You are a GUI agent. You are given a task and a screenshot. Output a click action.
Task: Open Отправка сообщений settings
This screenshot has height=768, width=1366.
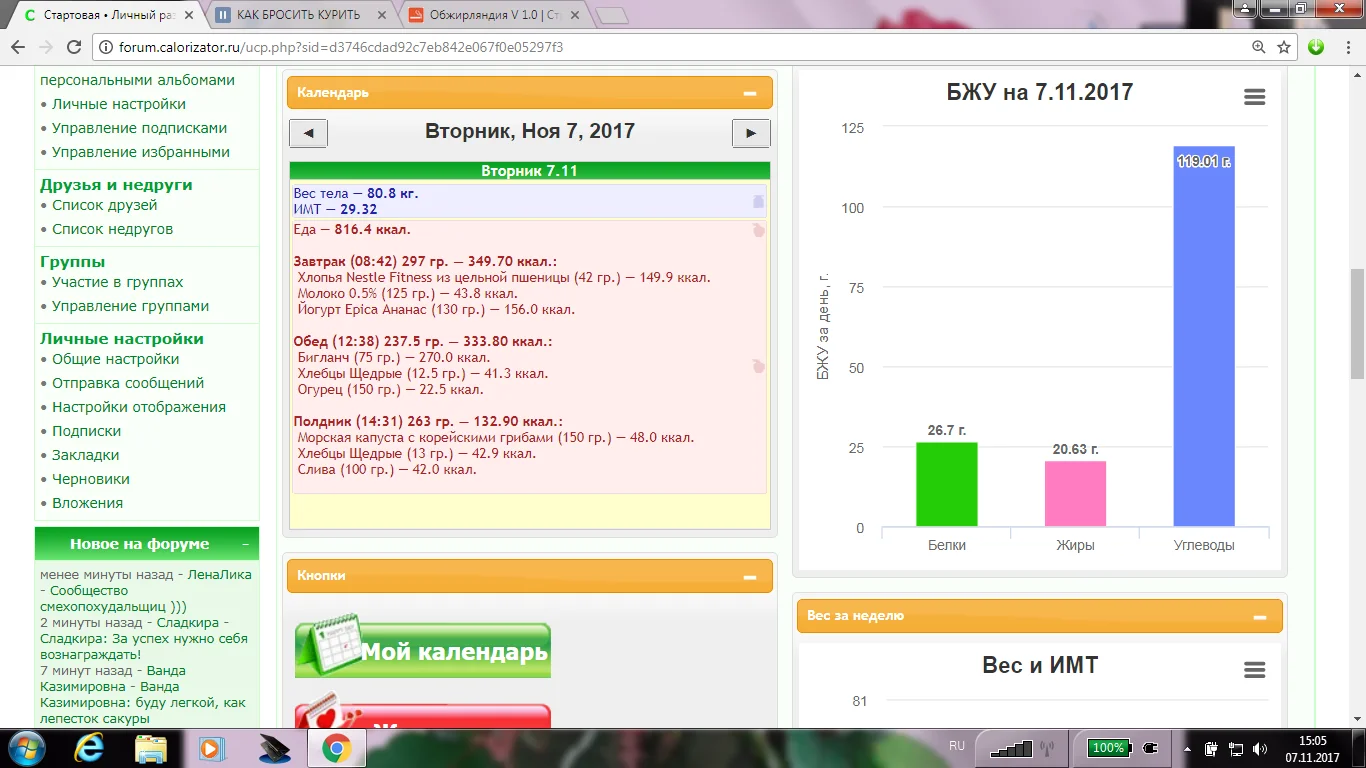128,383
